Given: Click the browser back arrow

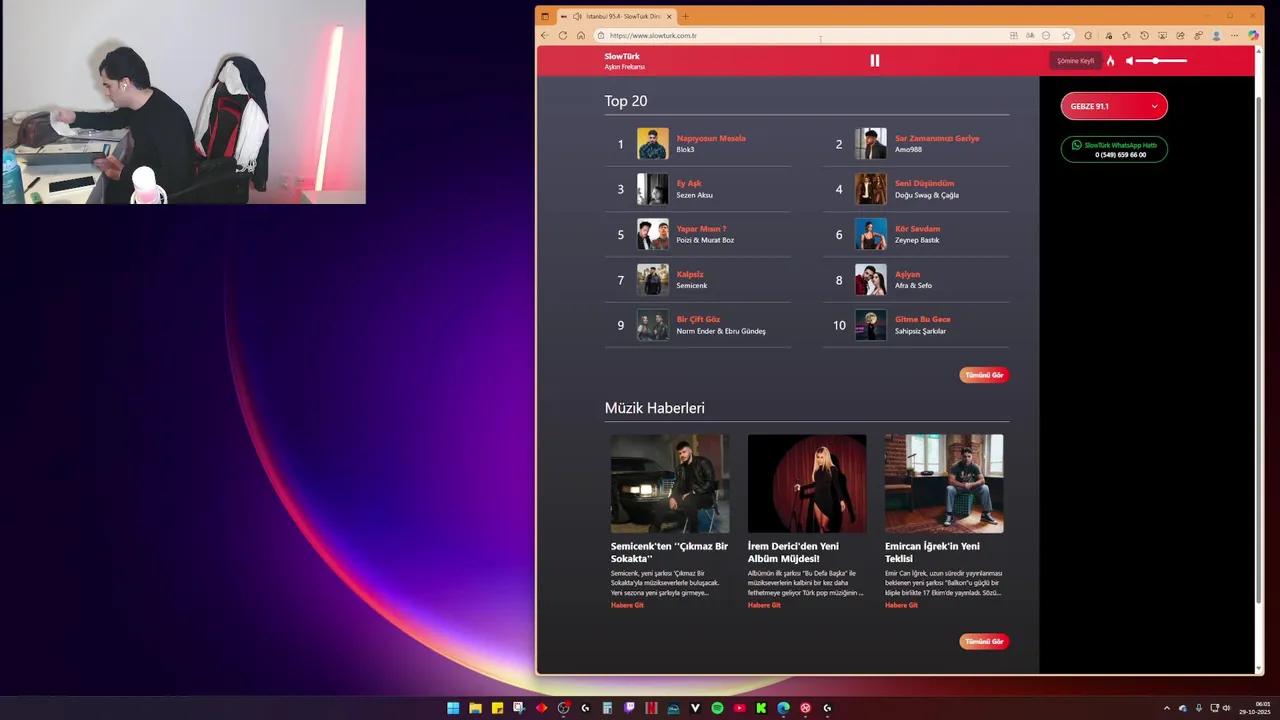Looking at the screenshot, I should (x=545, y=35).
